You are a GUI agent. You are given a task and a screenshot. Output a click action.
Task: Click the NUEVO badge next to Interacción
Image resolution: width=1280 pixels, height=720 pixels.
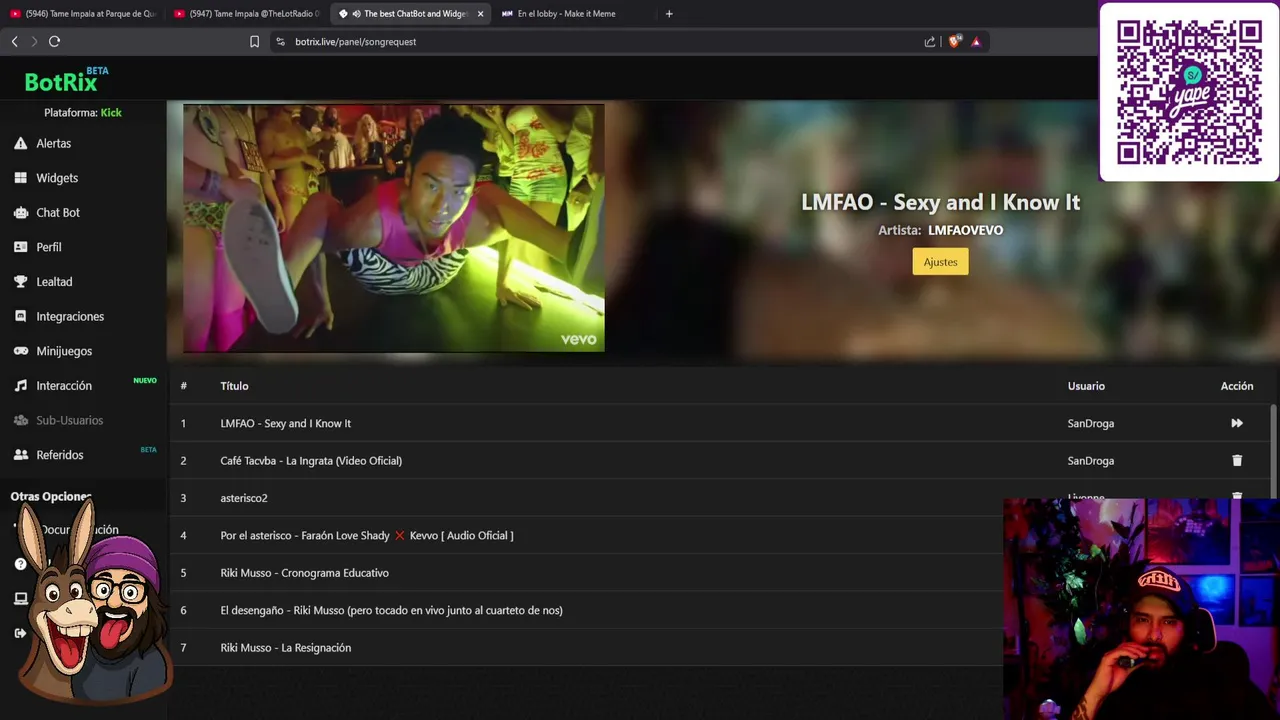145,380
